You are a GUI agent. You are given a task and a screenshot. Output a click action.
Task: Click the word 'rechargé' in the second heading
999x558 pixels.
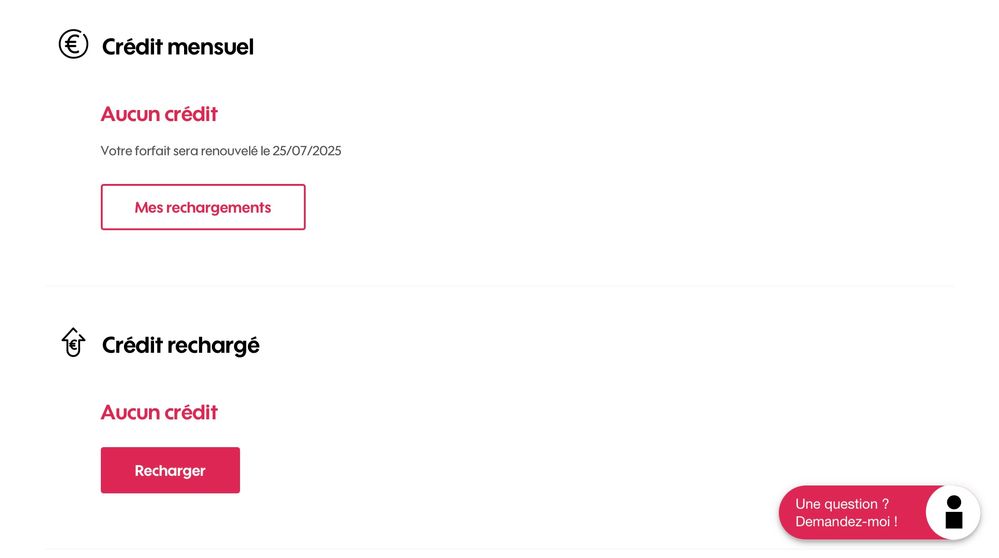point(217,345)
